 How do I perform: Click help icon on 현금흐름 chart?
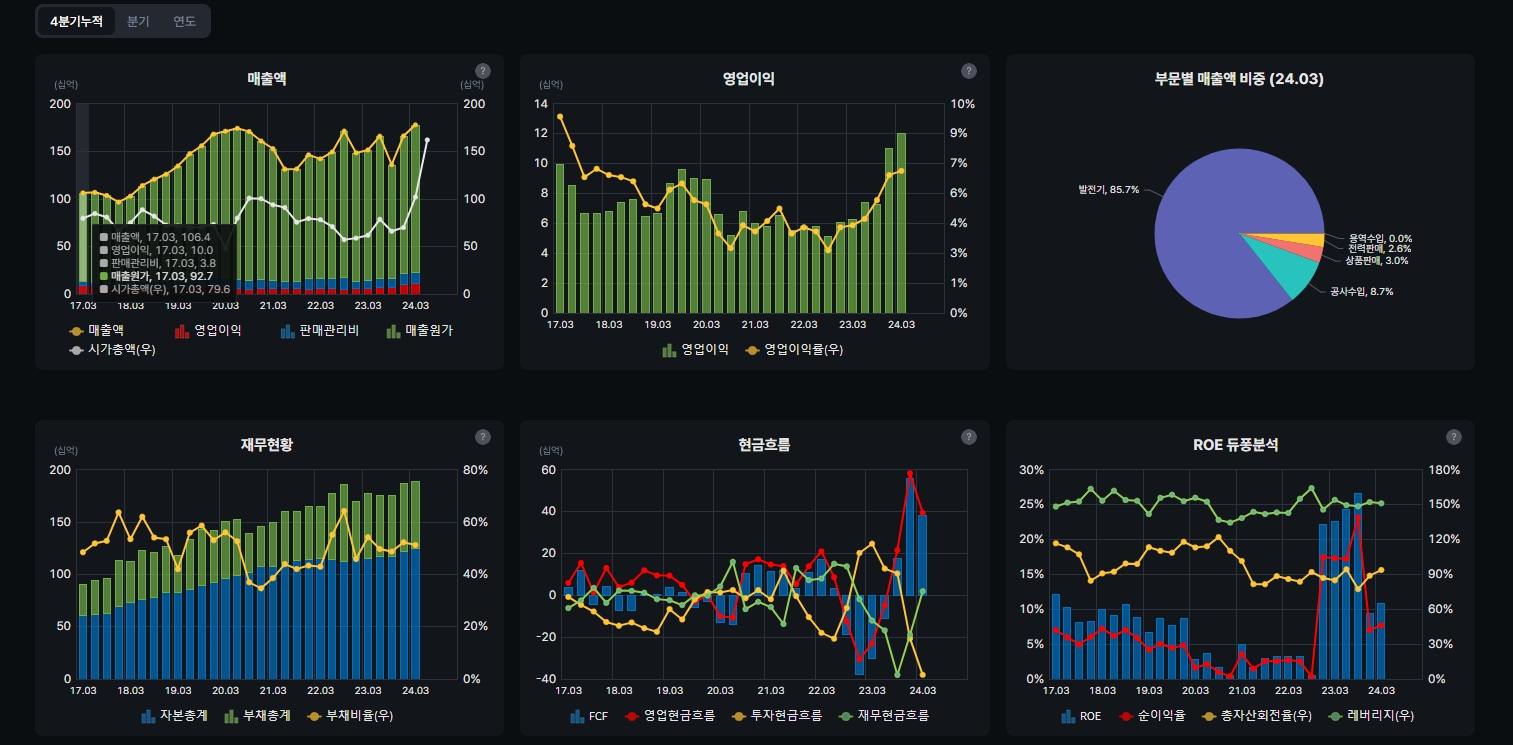pyautogui.click(x=968, y=437)
